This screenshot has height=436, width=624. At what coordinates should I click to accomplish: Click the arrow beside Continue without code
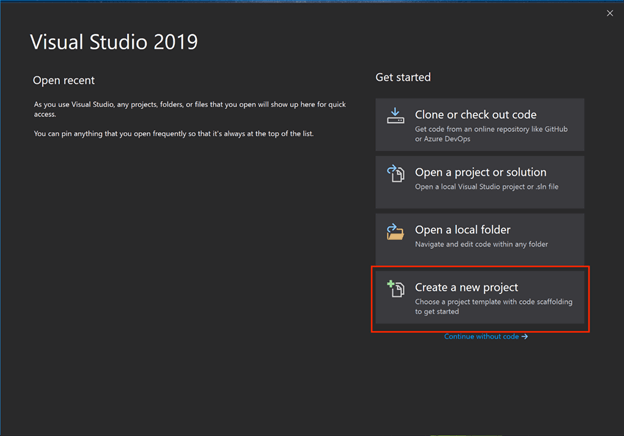525,337
